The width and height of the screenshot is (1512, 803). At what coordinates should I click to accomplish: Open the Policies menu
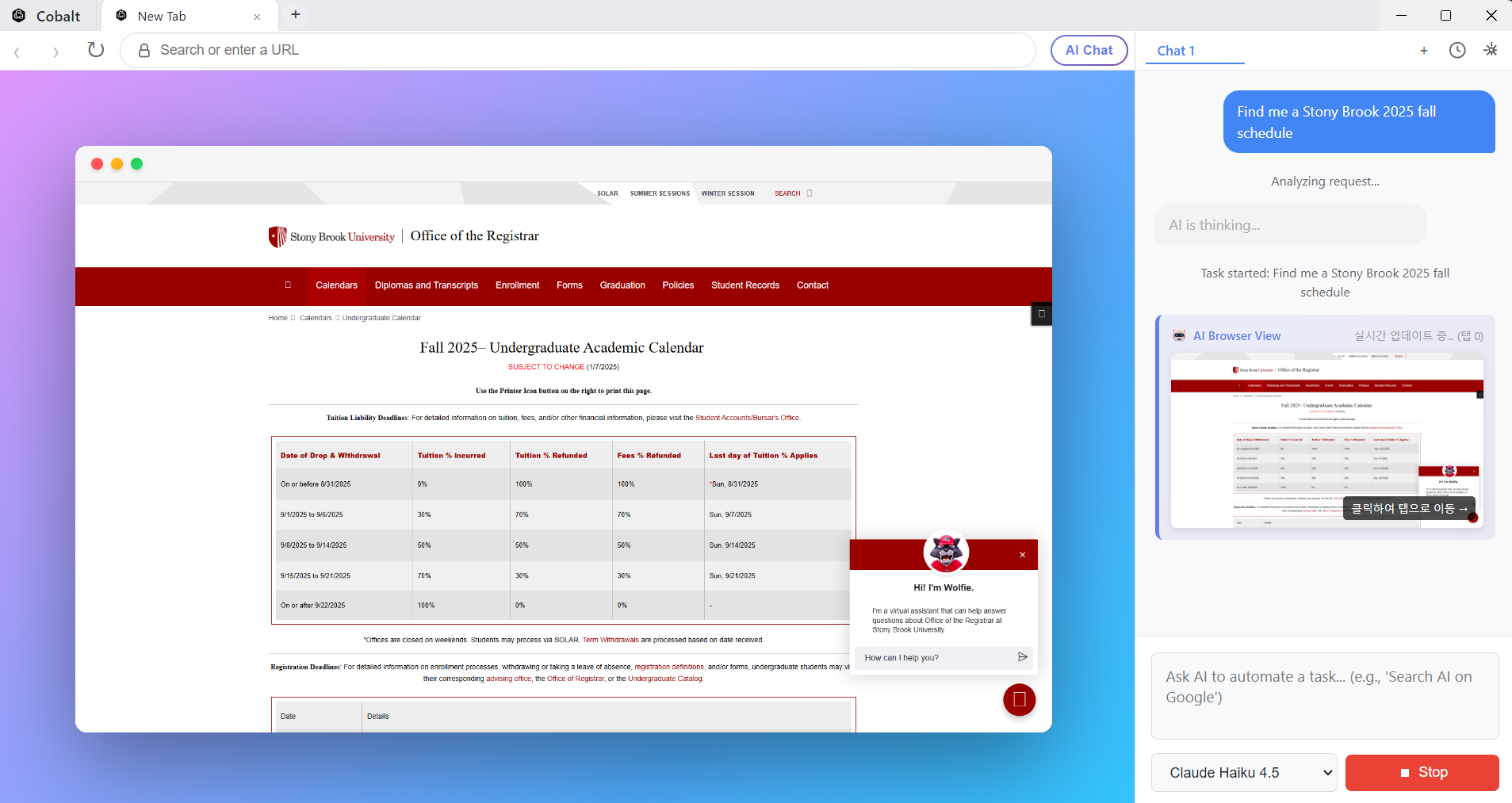click(x=678, y=285)
